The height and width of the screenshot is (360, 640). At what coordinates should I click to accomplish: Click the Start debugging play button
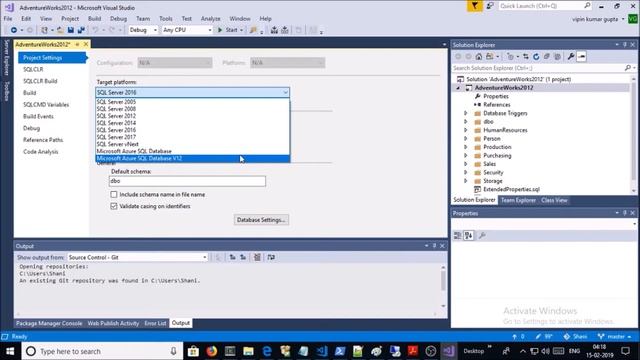(x=220, y=30)
